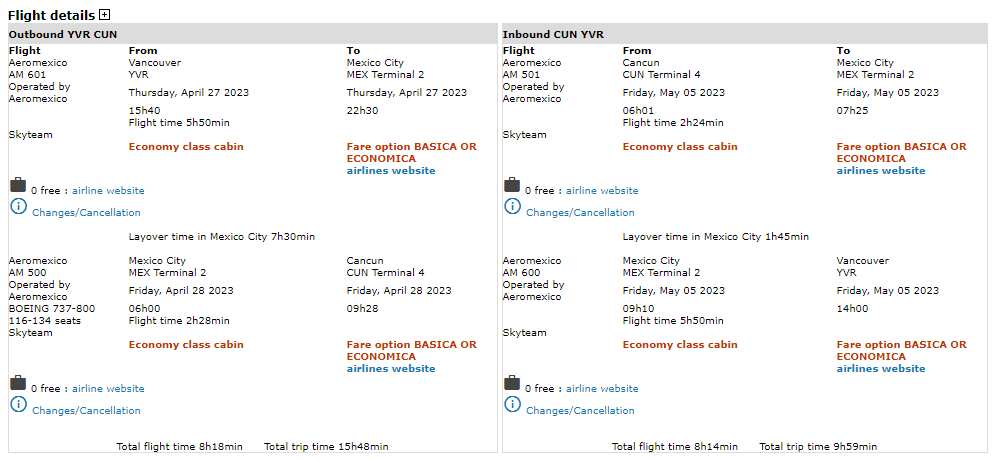
Task: Open airlines website fare link for AM 501
Action: 881,171
